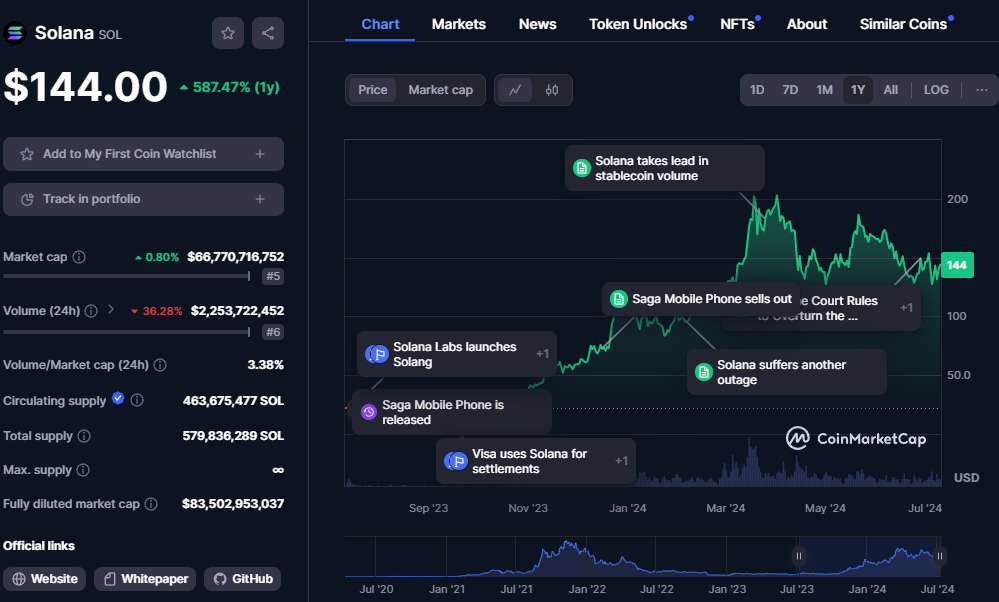Open the Whitepaper link
Image resolution: width=999 pixels, height=602 pixels.
[x=145, y=579]
